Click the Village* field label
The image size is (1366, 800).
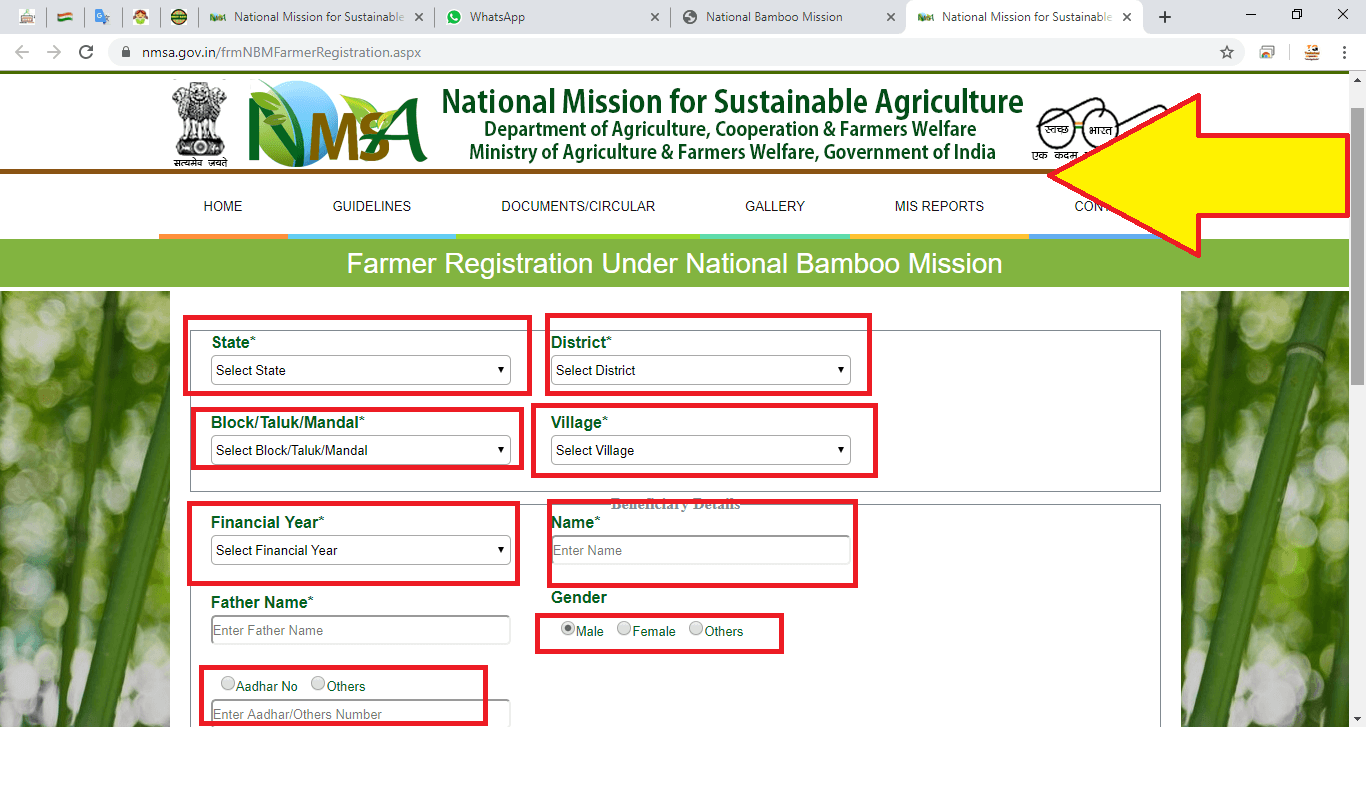tap(579, 422)
